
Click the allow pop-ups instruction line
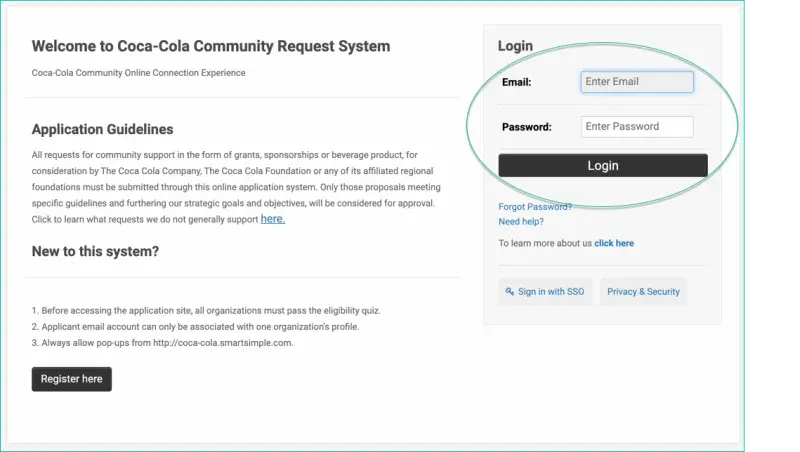click(162, 343)
